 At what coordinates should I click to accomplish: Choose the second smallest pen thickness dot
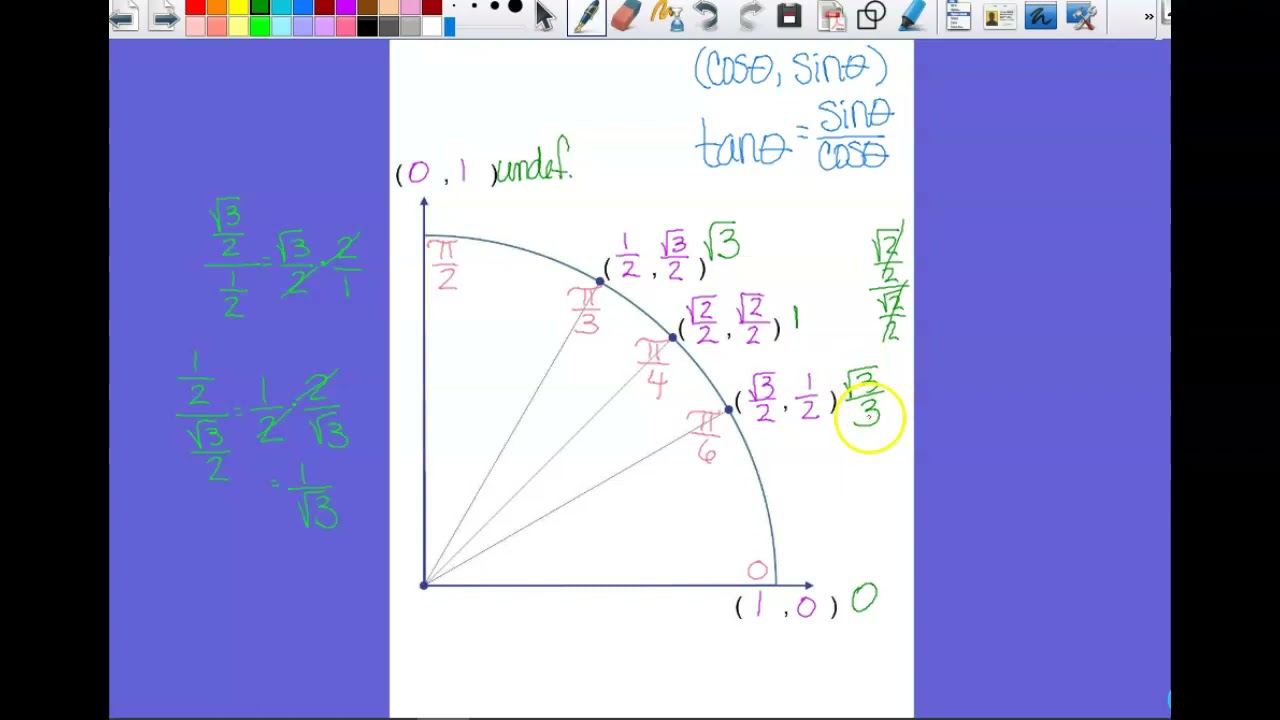coord(474,5)
